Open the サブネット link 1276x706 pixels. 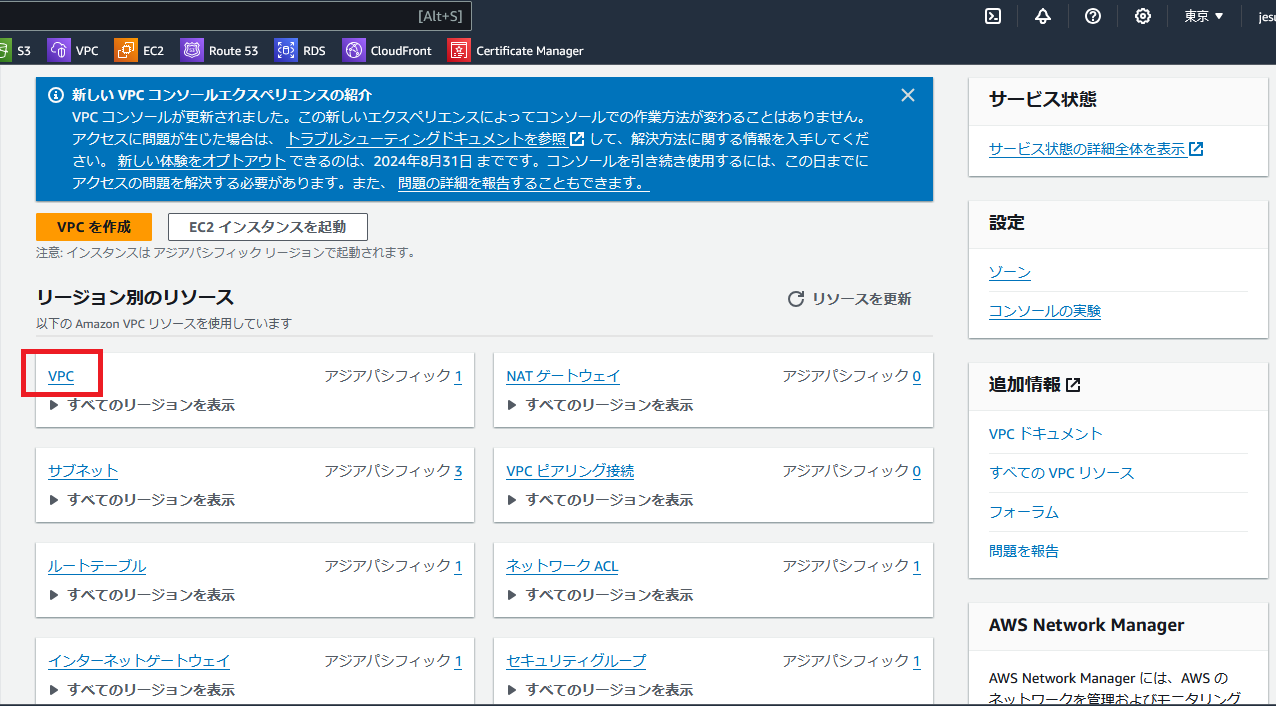83,471
